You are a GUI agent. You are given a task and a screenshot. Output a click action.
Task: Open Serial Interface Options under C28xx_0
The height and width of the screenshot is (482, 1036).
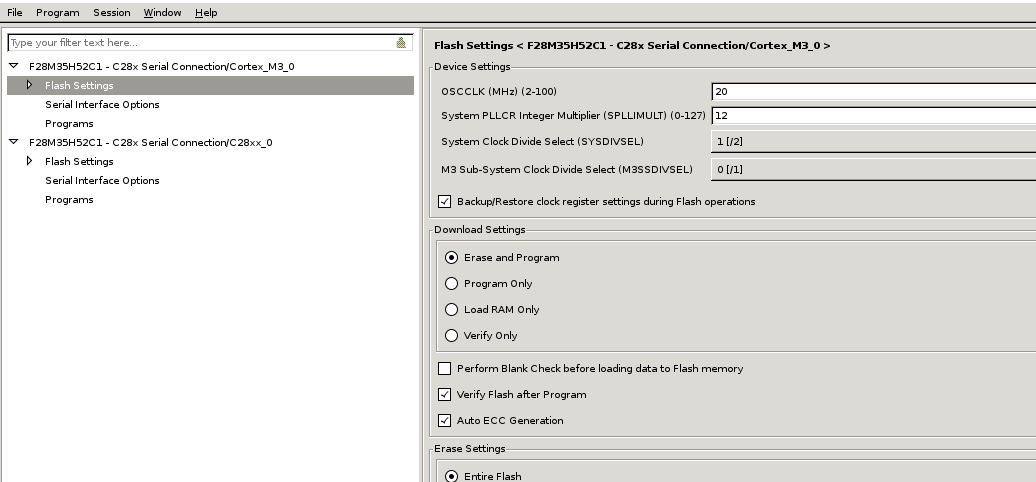[x=102, y=180]
